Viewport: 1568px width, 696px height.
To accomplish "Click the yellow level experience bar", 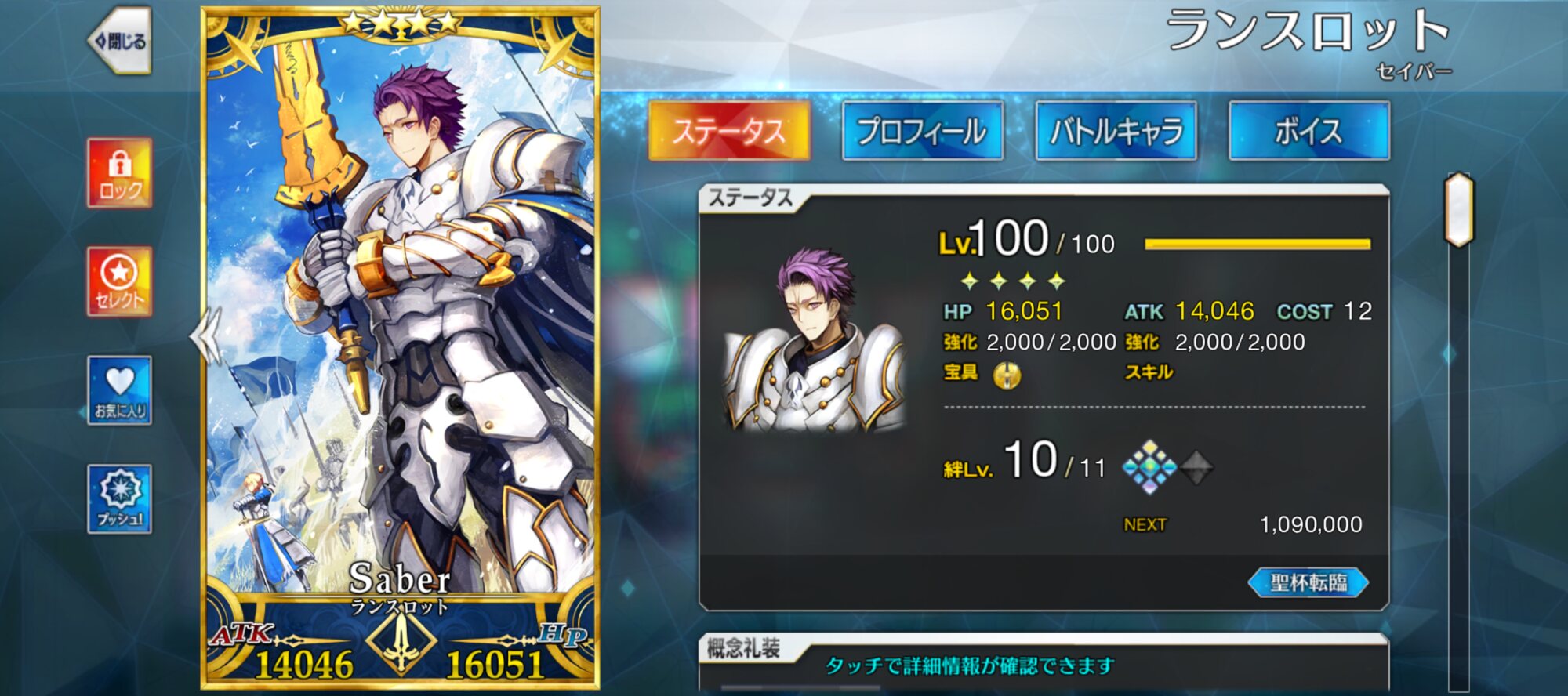I will click(x=1258, y=245).
